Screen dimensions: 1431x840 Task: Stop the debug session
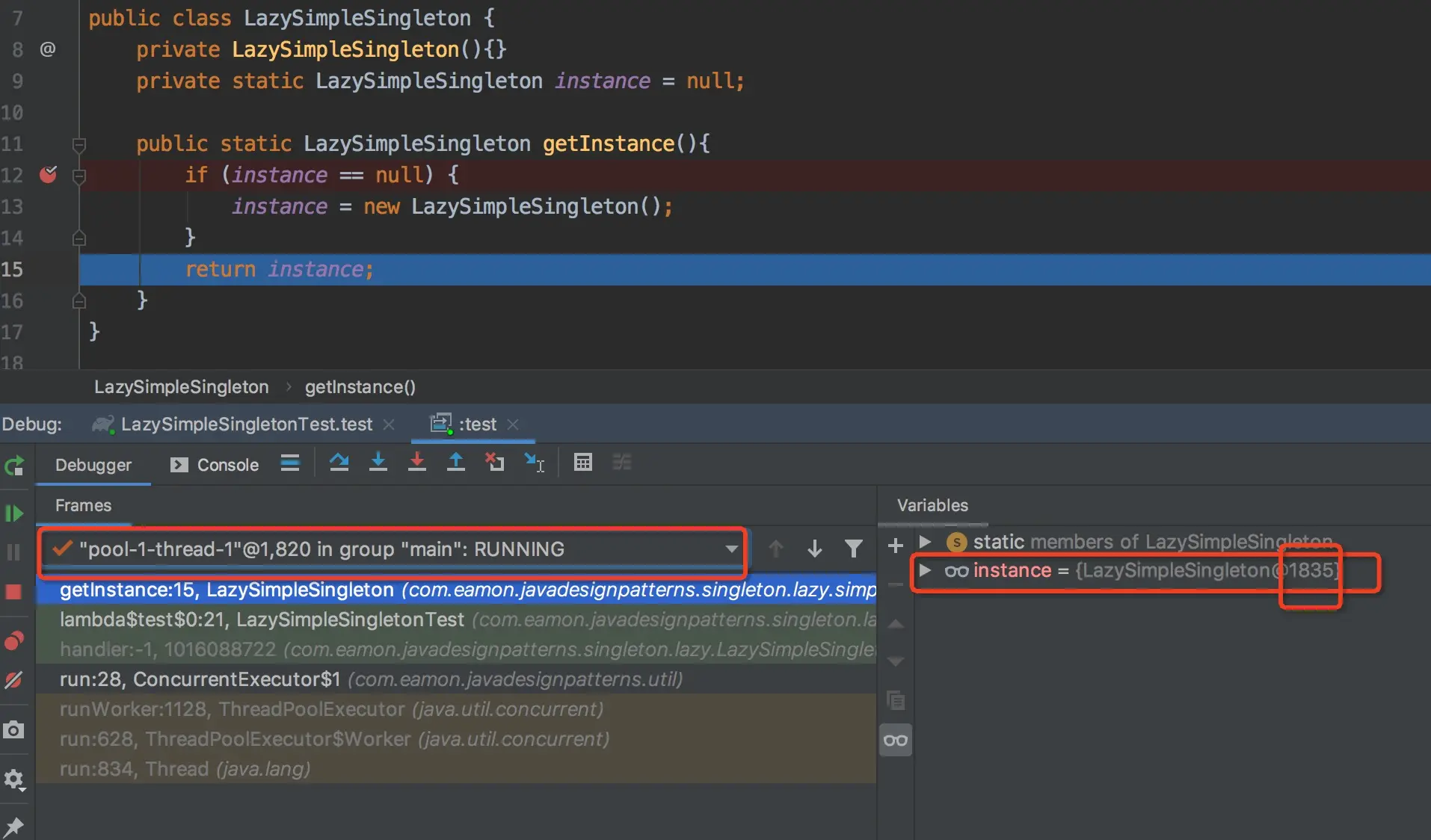[x=13, y=592]
